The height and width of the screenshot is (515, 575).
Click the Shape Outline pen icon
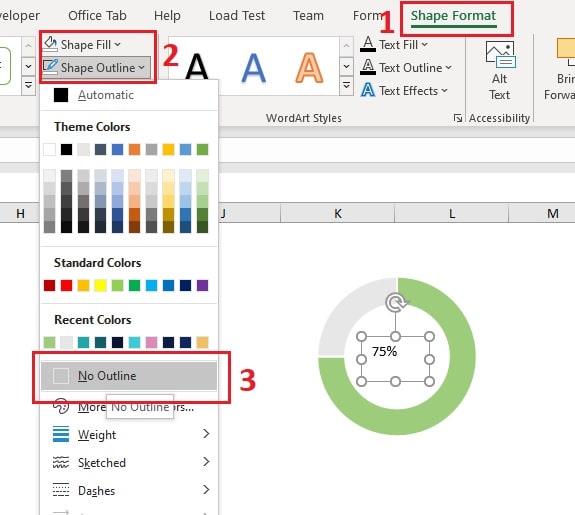coord(50,67)
